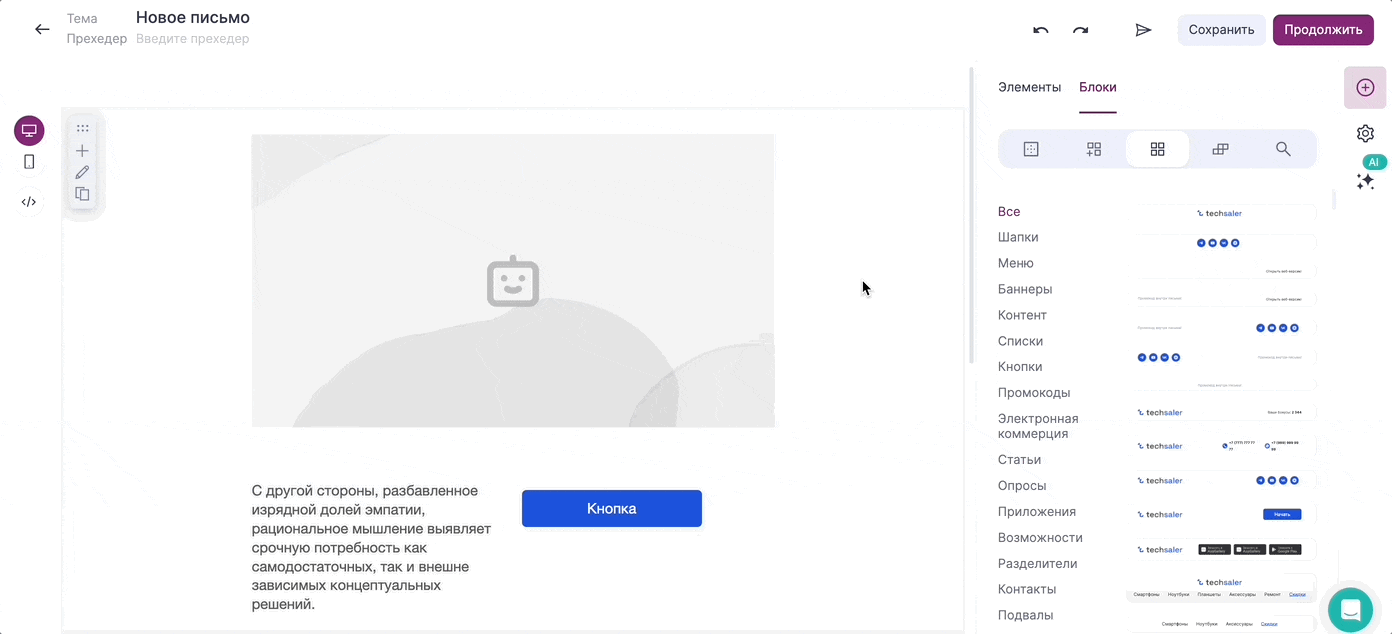Continue by clicking Продолжить

pos(1323,30)
